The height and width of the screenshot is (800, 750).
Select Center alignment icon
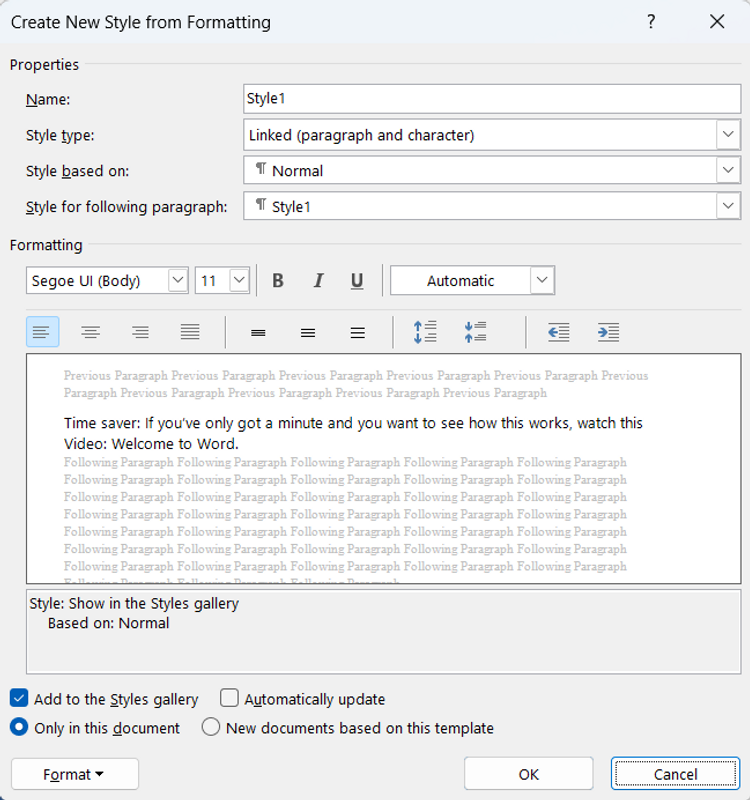click(x=91, y=332)
